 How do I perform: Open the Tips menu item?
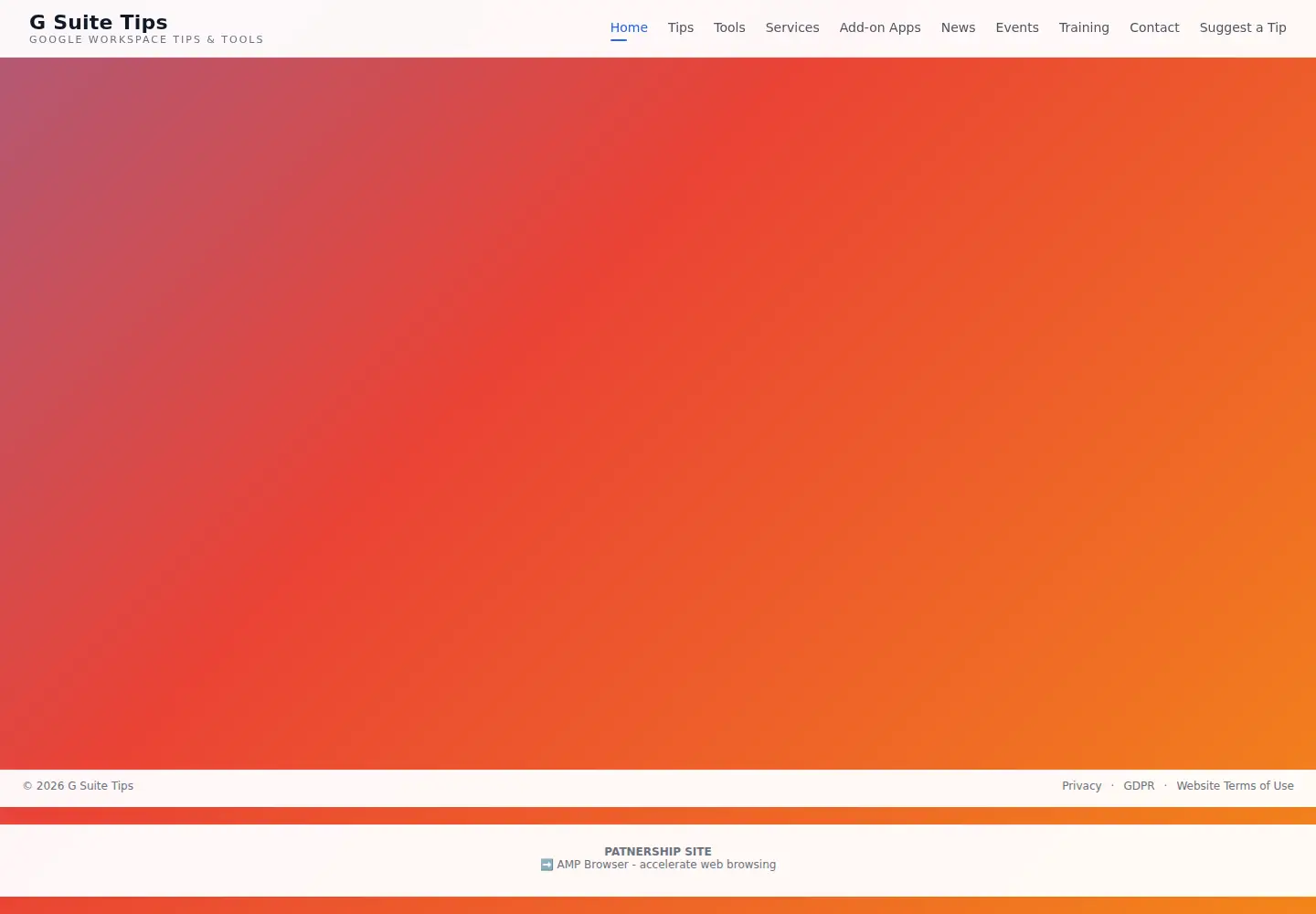(681, 27)
